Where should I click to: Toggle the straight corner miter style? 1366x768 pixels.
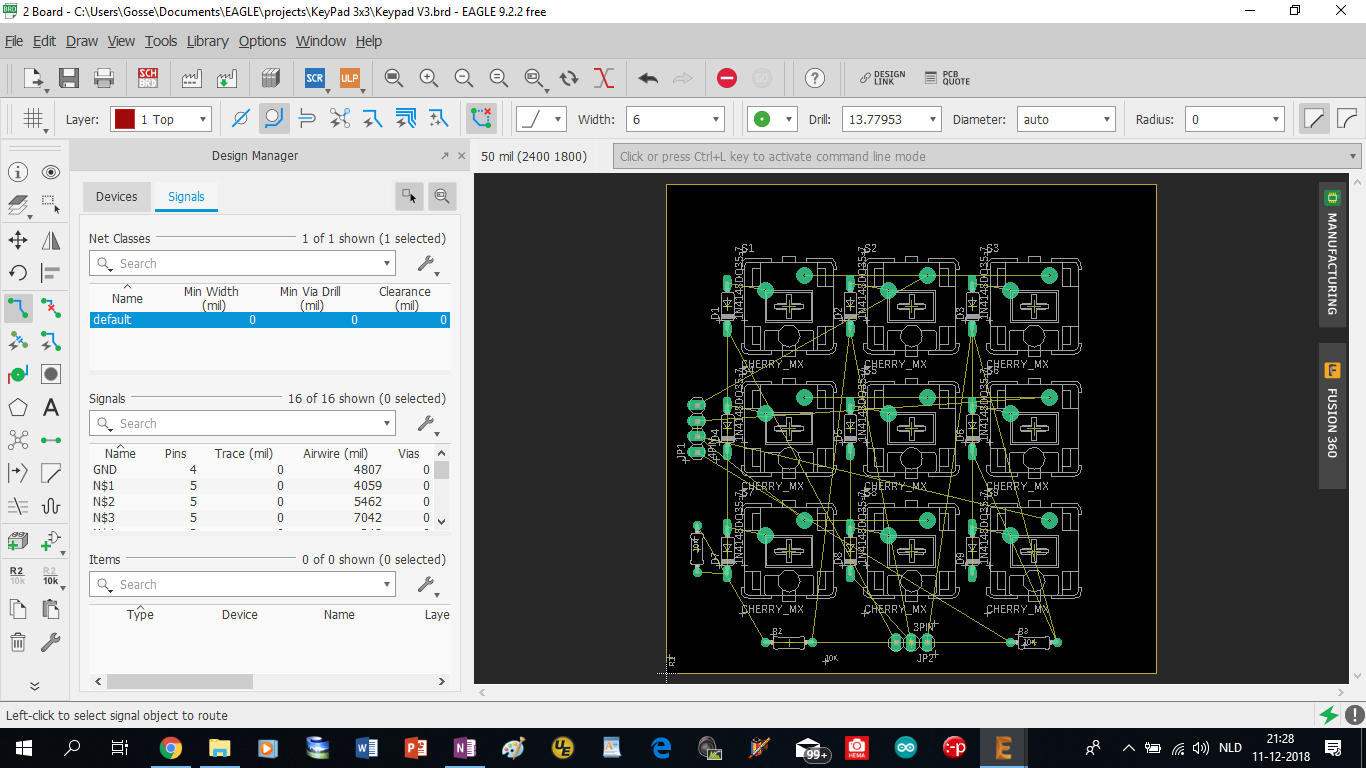(1313, 119)
